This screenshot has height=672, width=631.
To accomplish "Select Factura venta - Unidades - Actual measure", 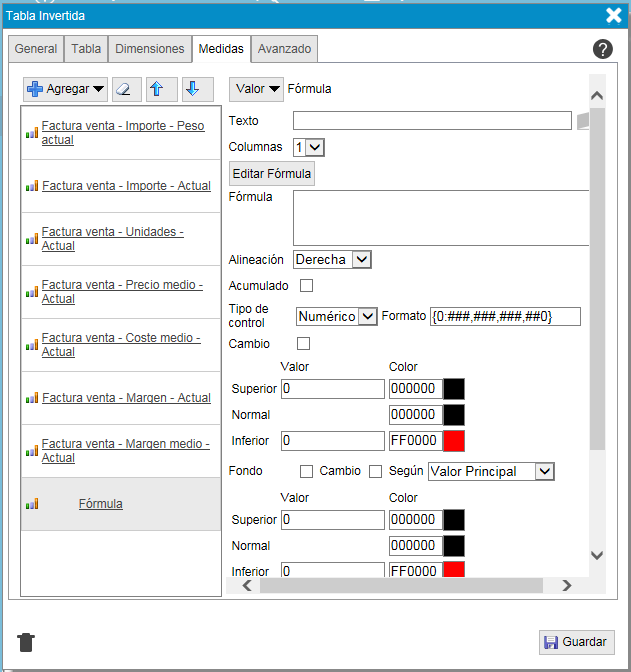I will point(112,238).
